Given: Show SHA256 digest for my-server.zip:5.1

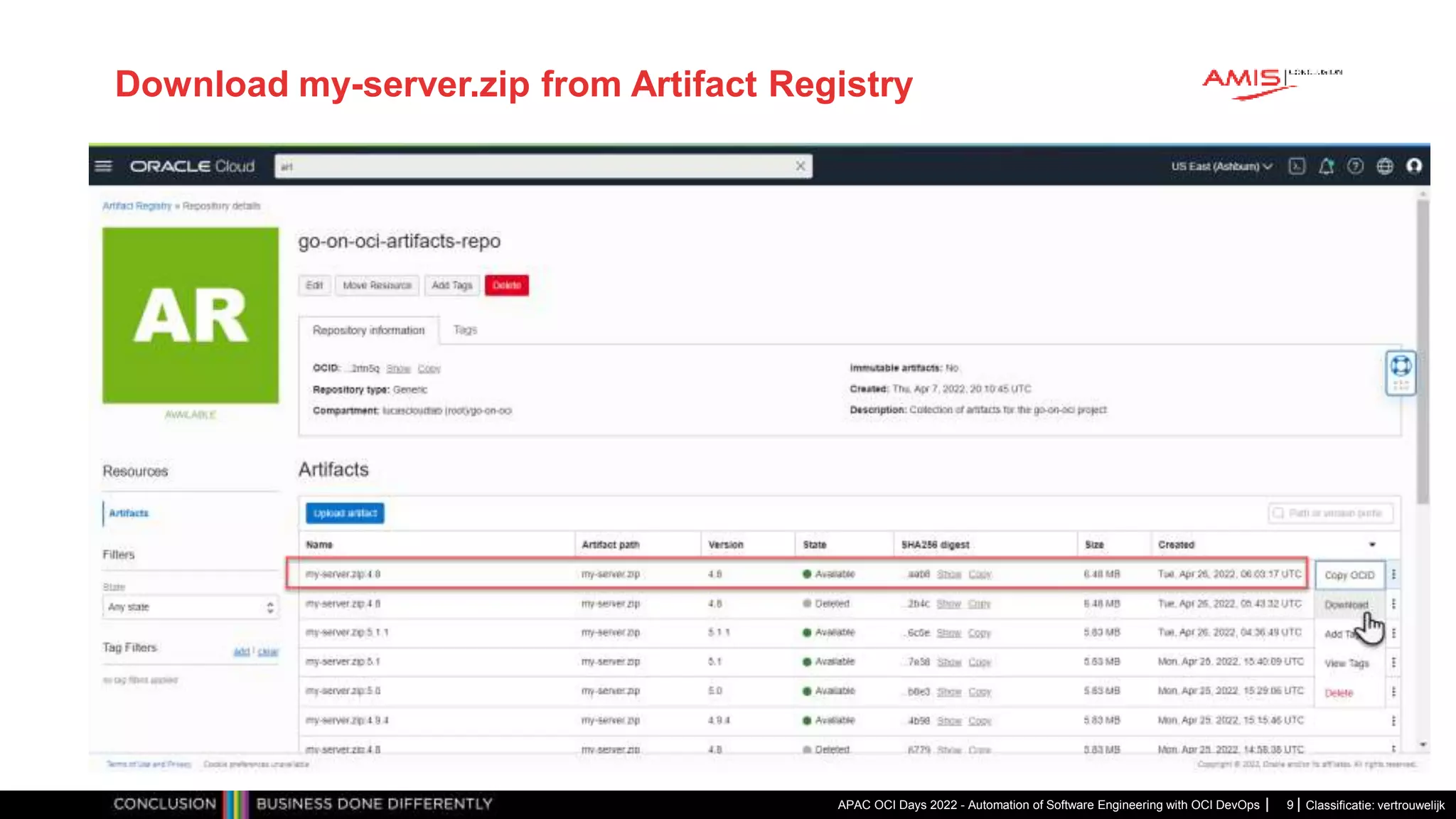Looking at the screenshot, I should click(948, 662).
